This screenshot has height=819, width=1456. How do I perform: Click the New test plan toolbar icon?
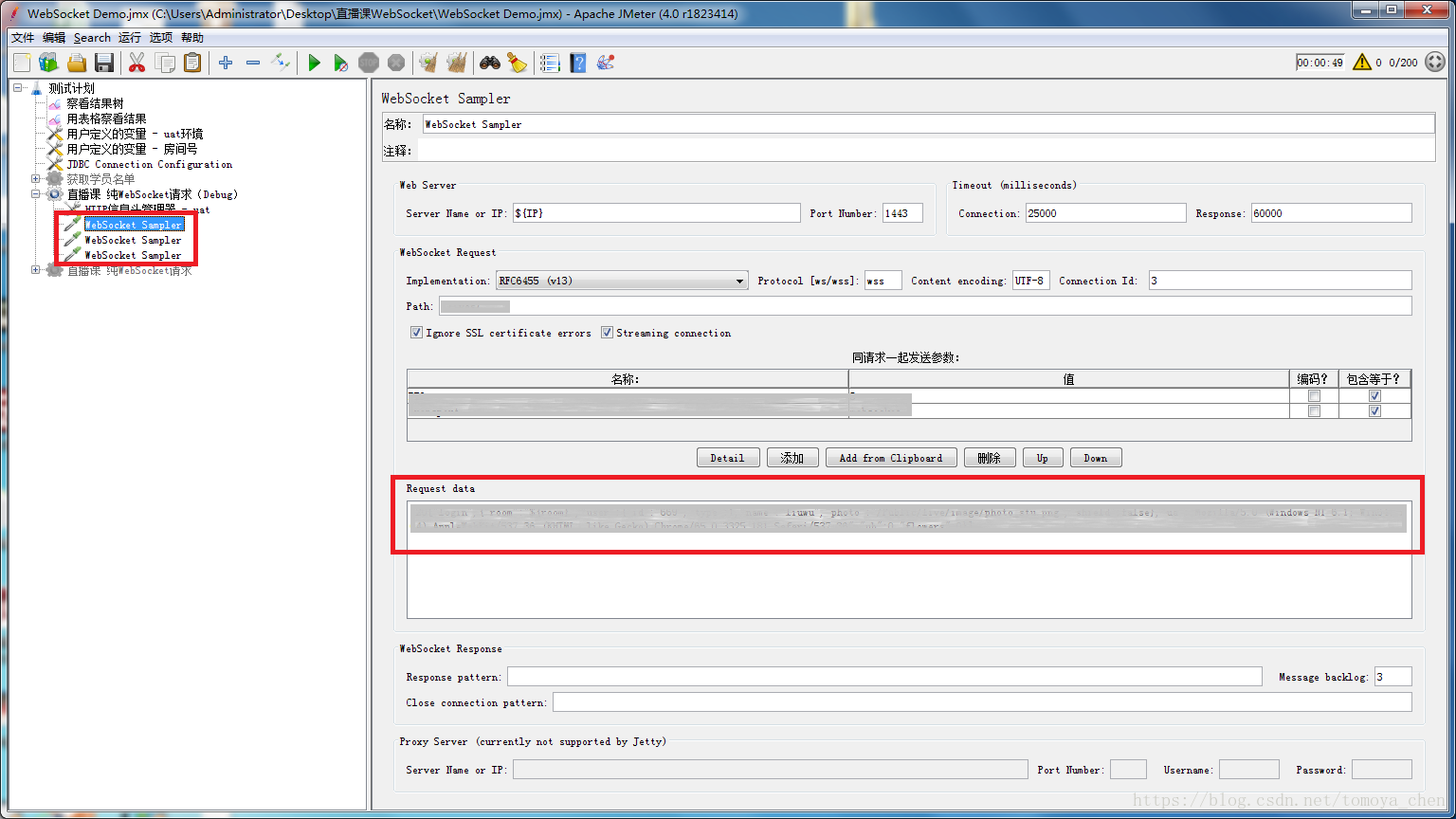(x=22, y=63)
